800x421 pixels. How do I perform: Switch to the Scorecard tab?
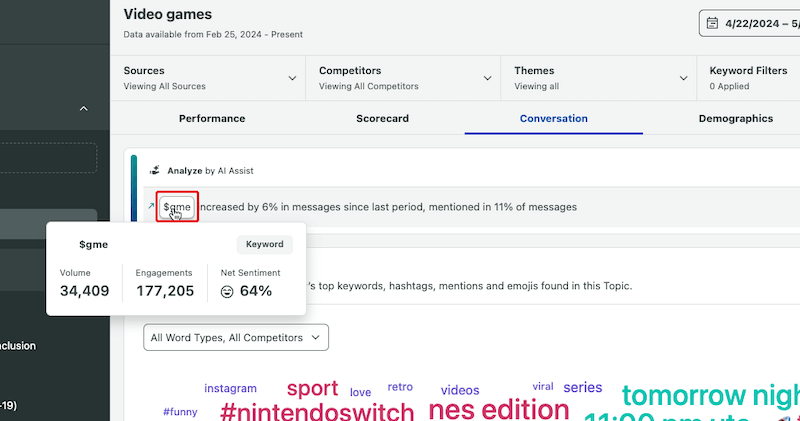click(382, 118)
